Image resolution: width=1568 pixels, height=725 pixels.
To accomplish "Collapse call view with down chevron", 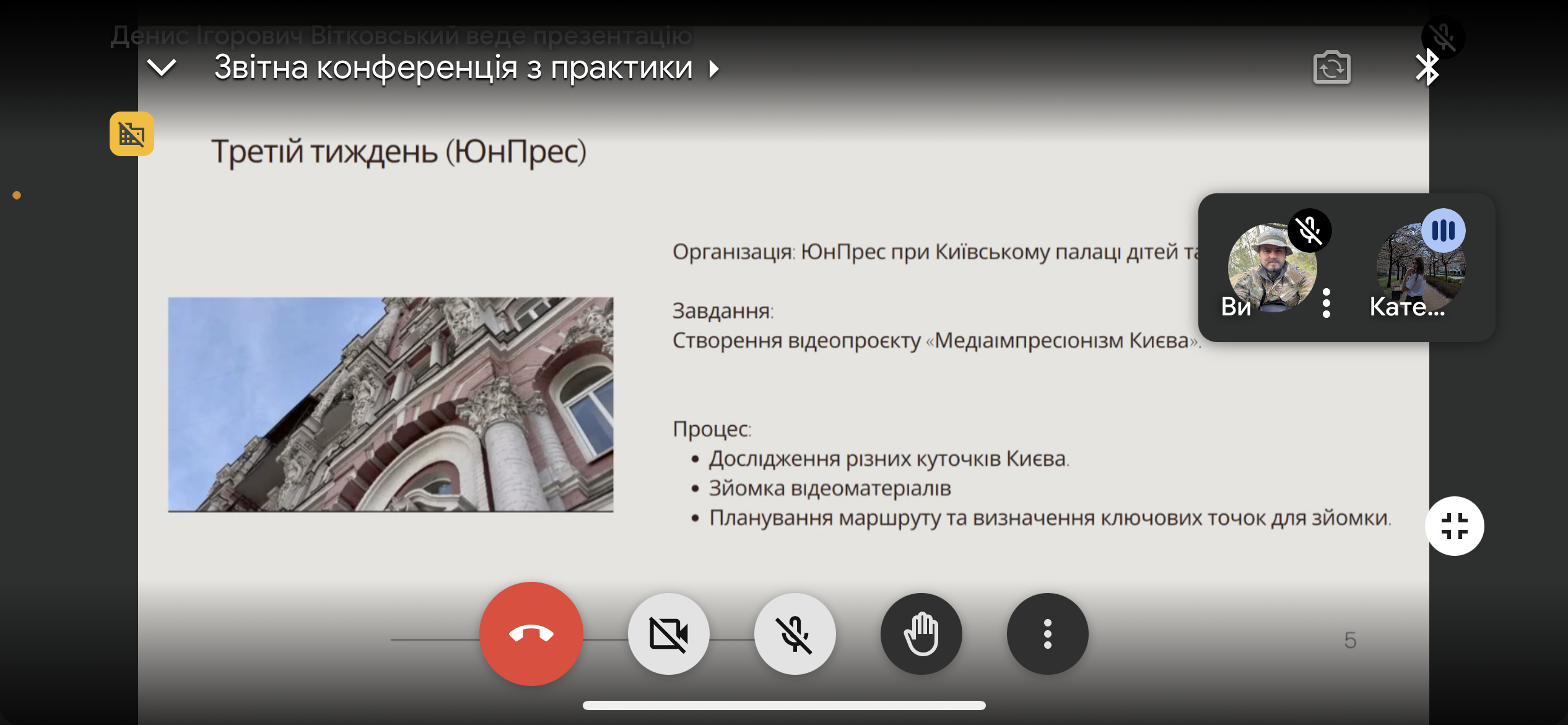I will pos(162,68).
